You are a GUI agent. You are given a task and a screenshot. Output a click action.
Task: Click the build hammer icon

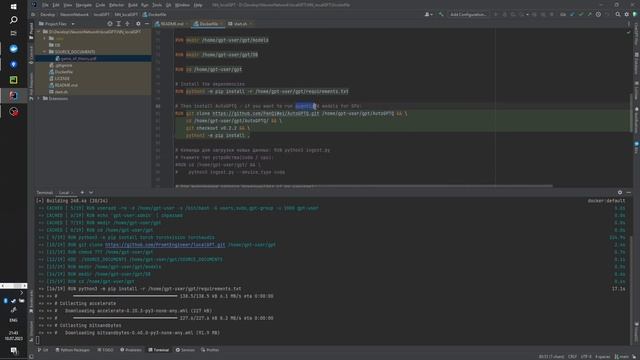click(441, 15)
